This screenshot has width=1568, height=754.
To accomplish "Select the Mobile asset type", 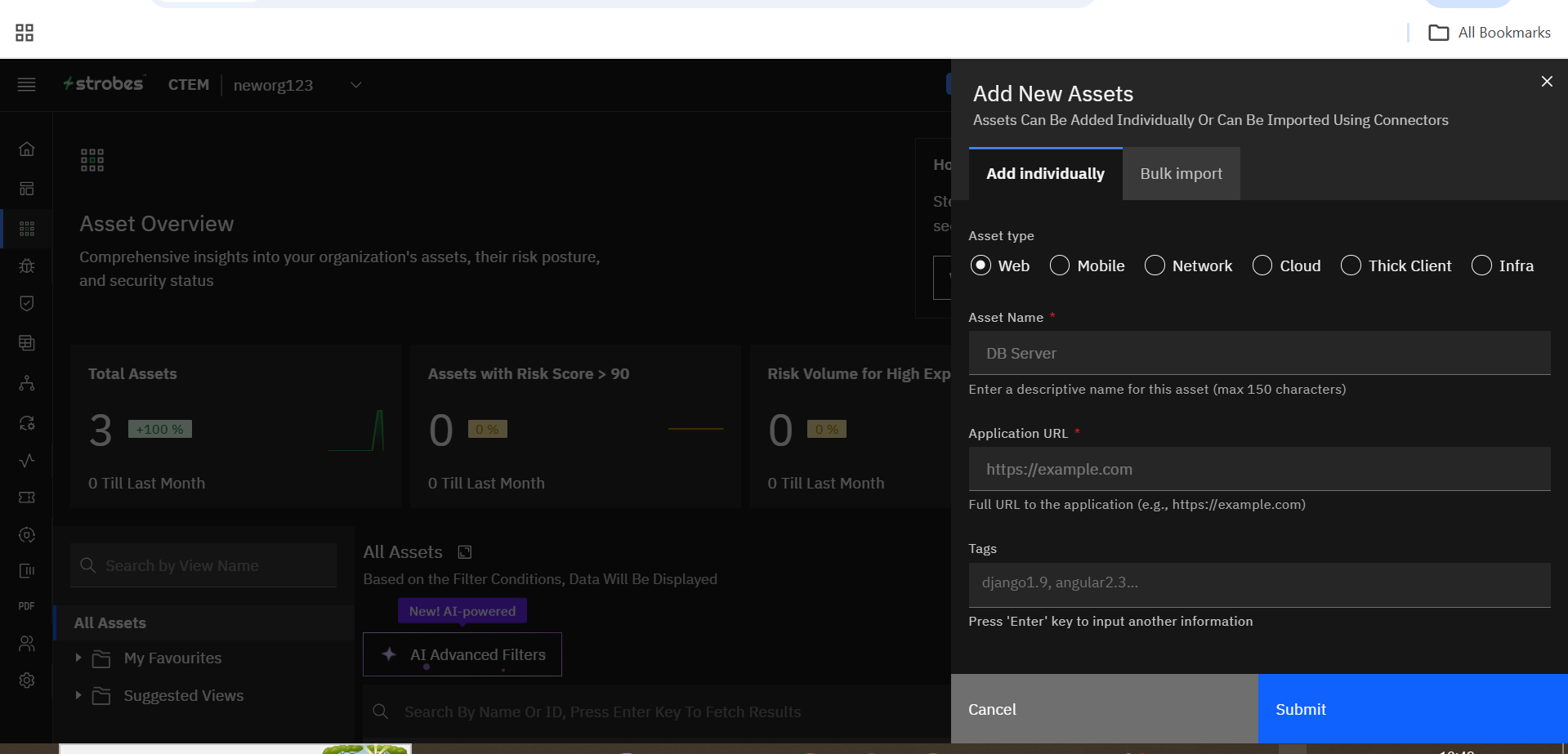I will [x=1060, y=265].
